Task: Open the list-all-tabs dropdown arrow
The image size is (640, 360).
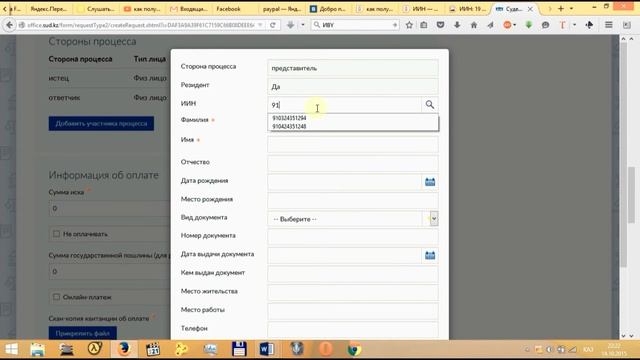Action: click(x=571, y=9)
